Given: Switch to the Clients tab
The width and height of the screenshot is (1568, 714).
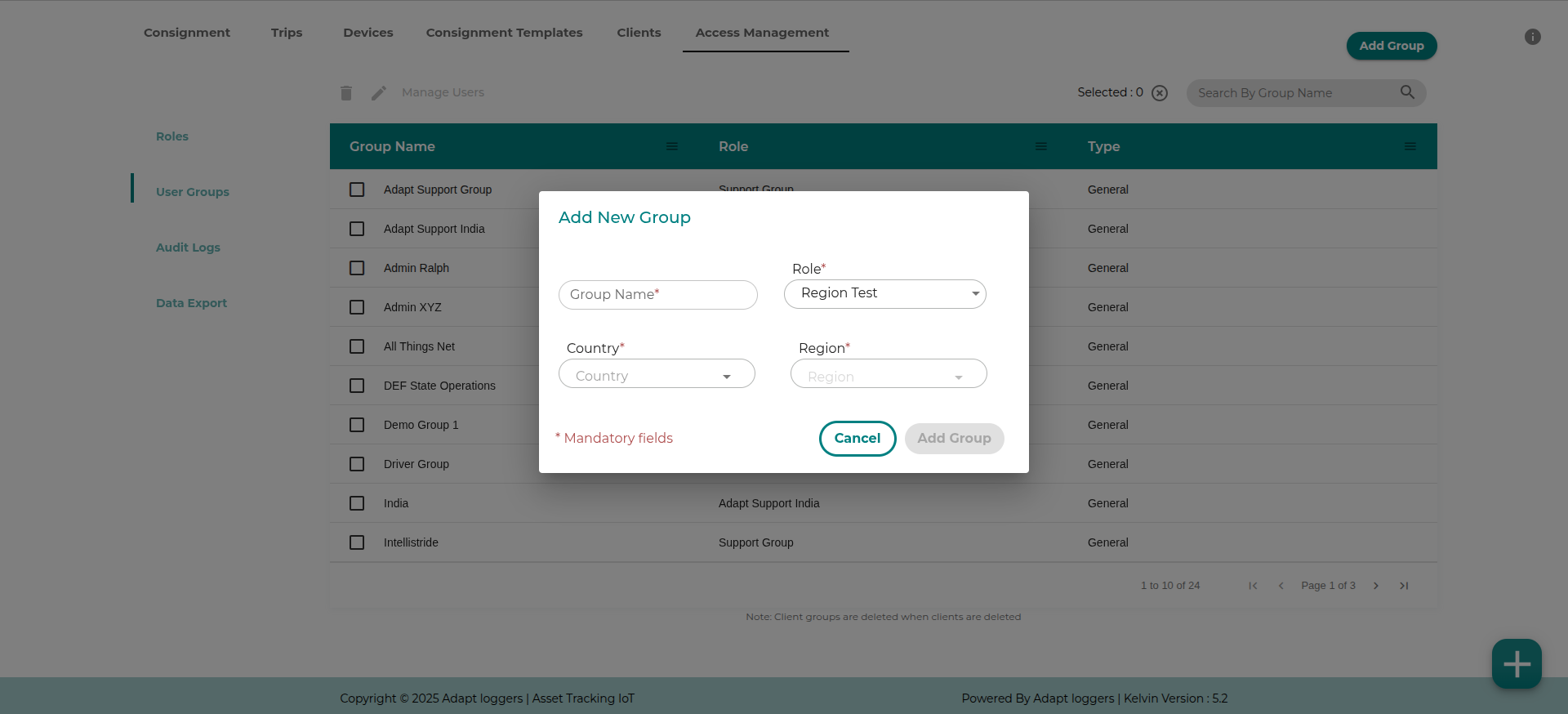Looking at the screenshot, I should click(x=639, y=33).
